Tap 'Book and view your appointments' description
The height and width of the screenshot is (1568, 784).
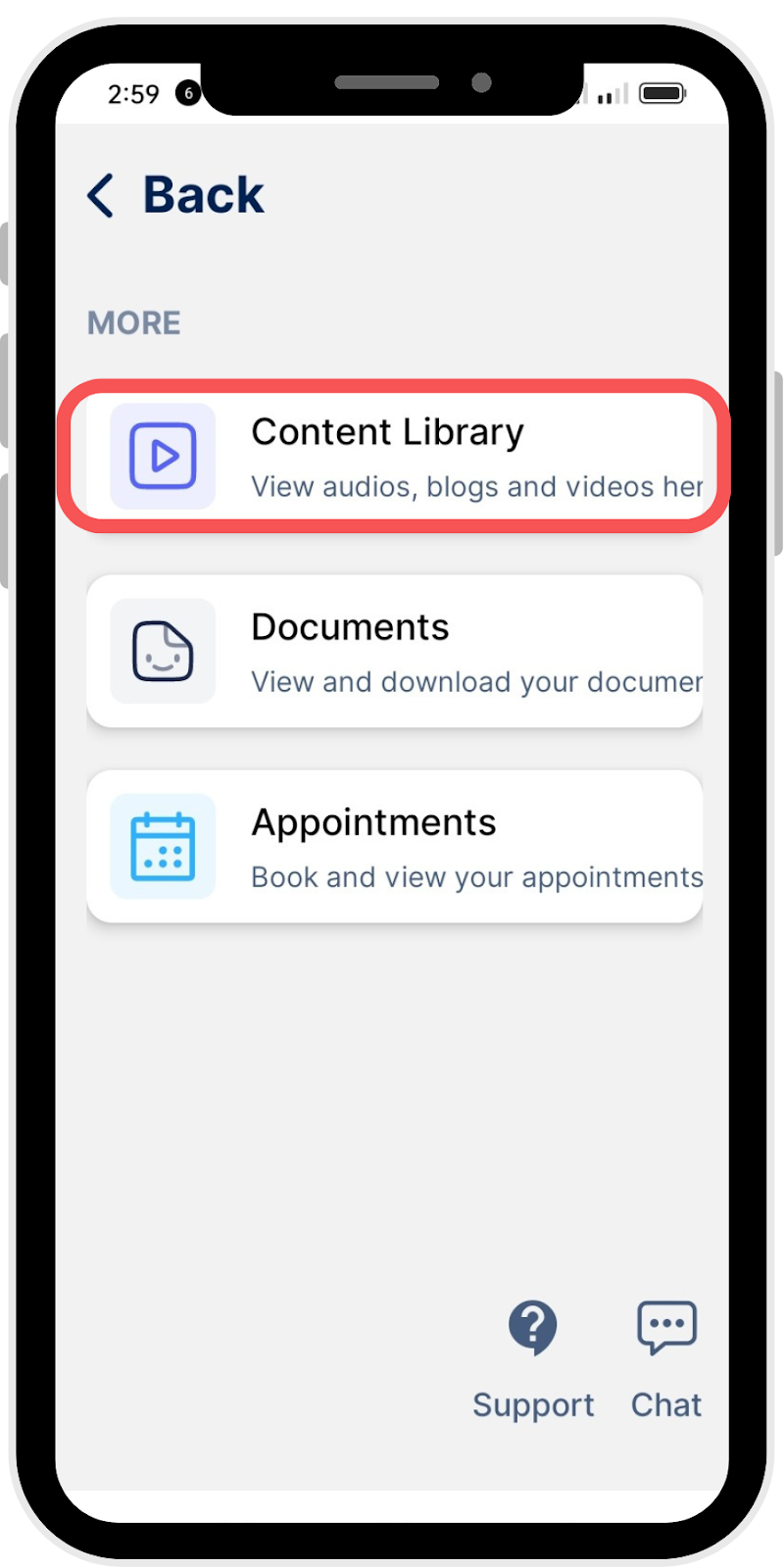(477, 876)
